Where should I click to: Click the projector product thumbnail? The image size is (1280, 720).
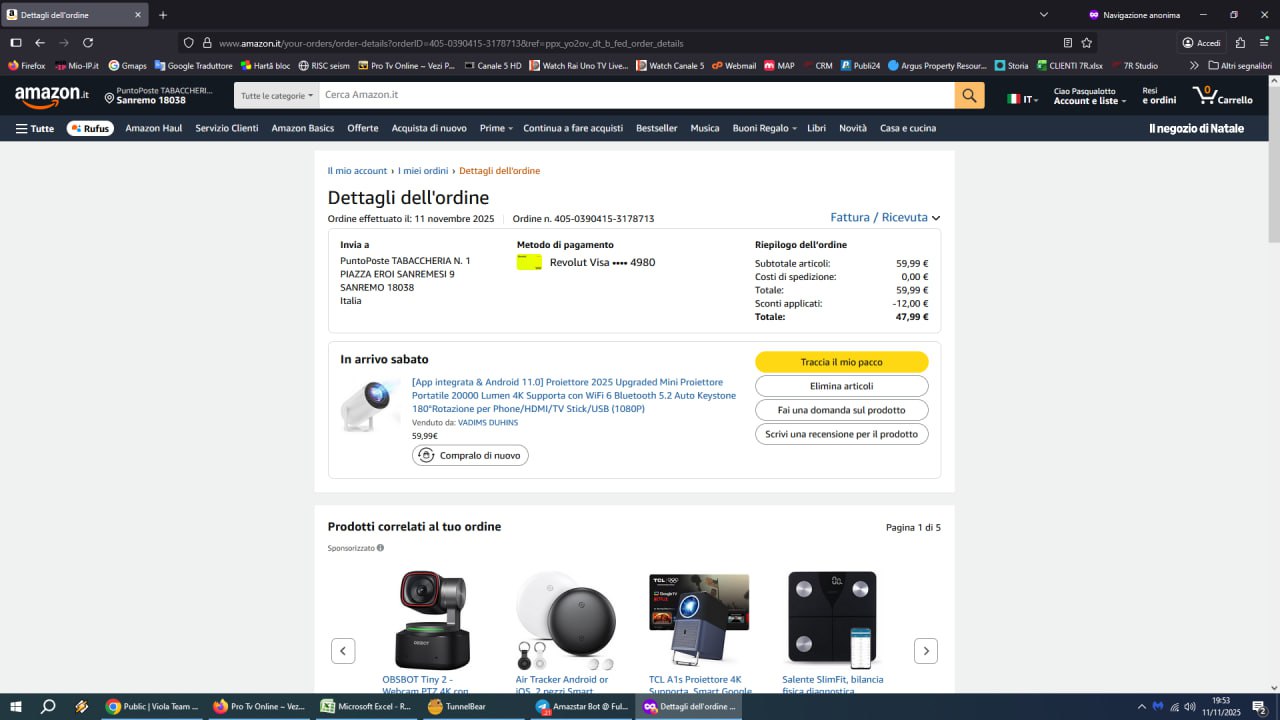coord(370,405)
